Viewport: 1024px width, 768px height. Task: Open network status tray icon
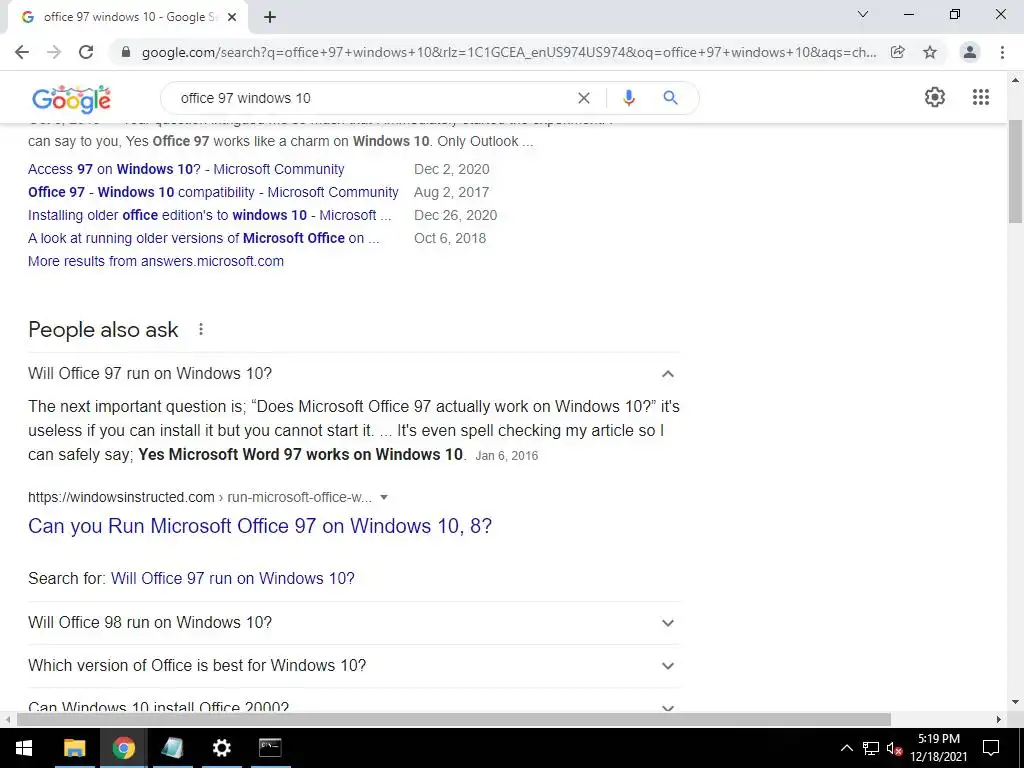[871, 748]
